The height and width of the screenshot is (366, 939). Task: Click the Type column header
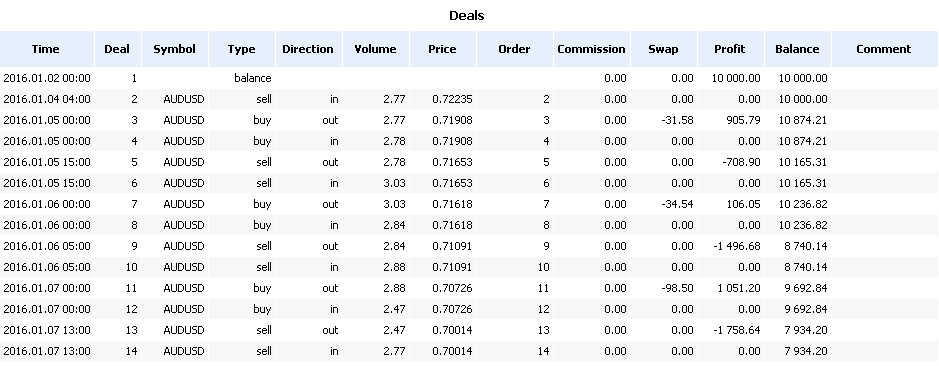coord(241,49)
